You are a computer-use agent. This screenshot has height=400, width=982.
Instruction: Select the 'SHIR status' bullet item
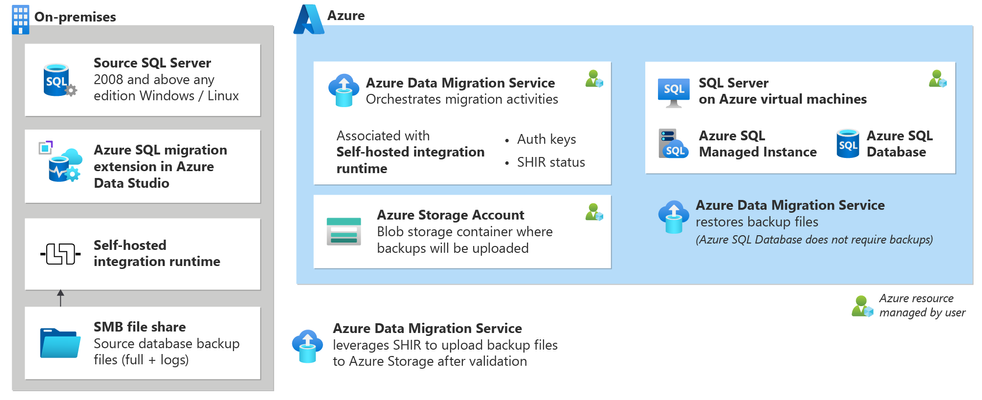pyautogui.click(x=545, y=162)
